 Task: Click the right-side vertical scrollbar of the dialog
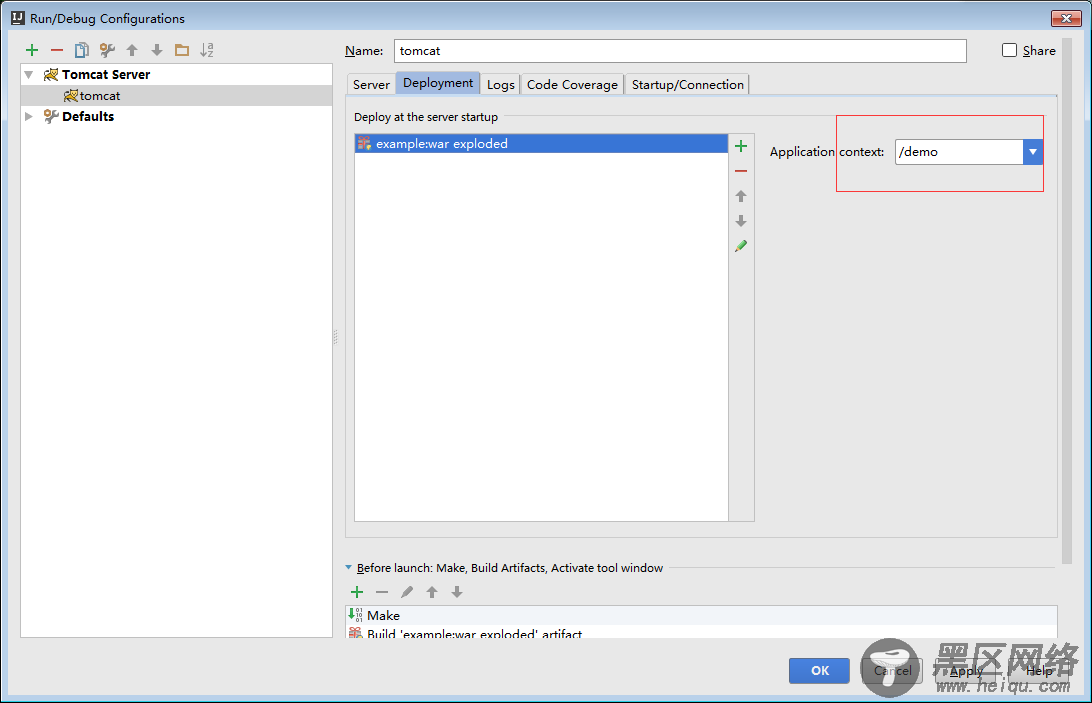click(x=1067, y=300)
